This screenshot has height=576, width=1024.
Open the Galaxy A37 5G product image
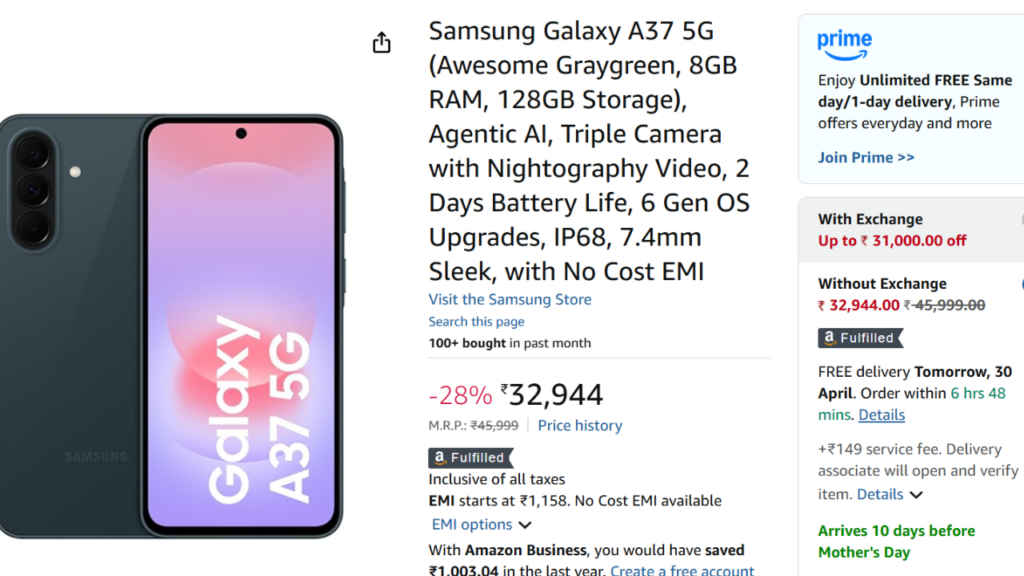tap(171, 326)
